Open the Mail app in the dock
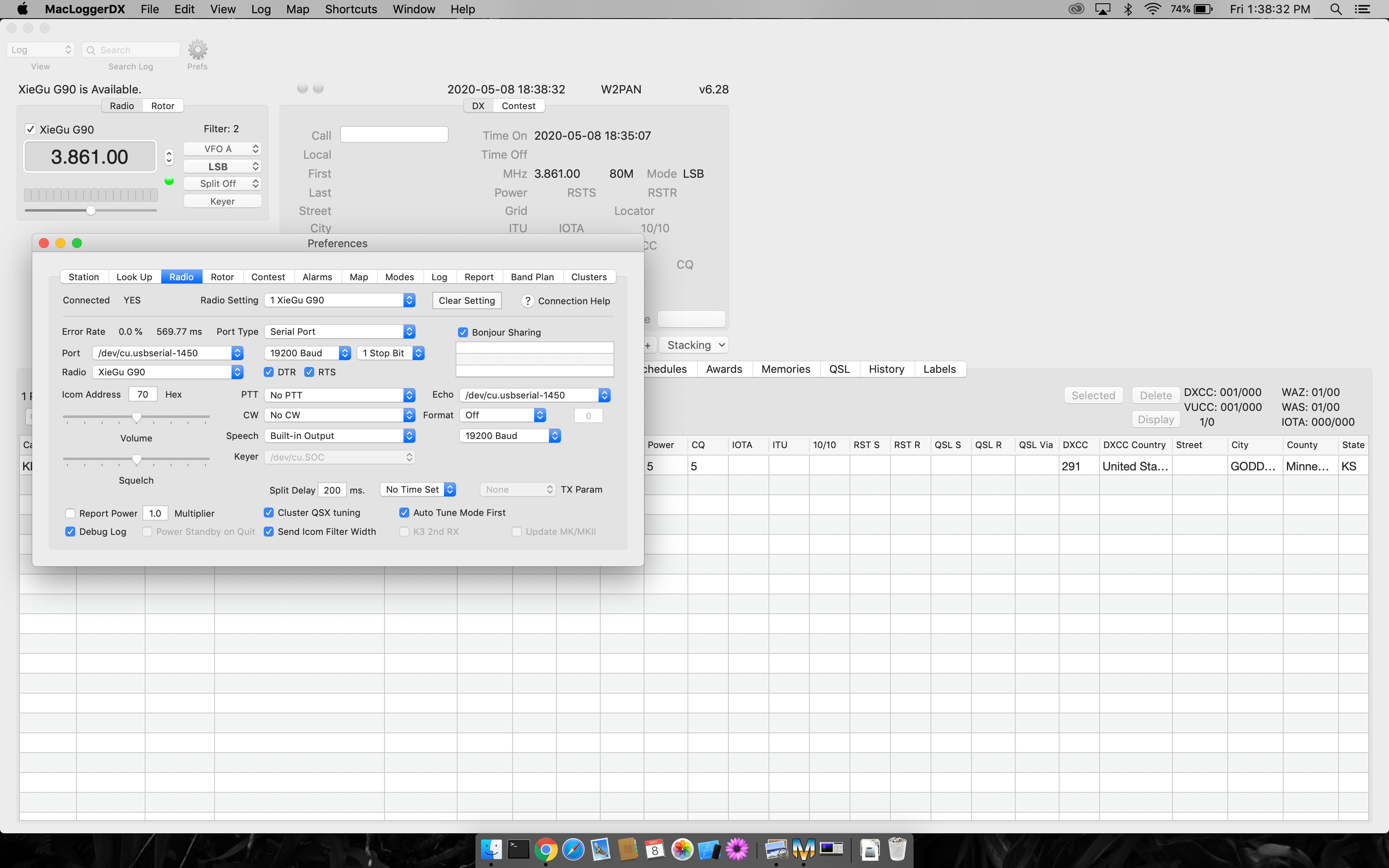The width and height of the screenshot is (1389, 868). coord(600,849)
